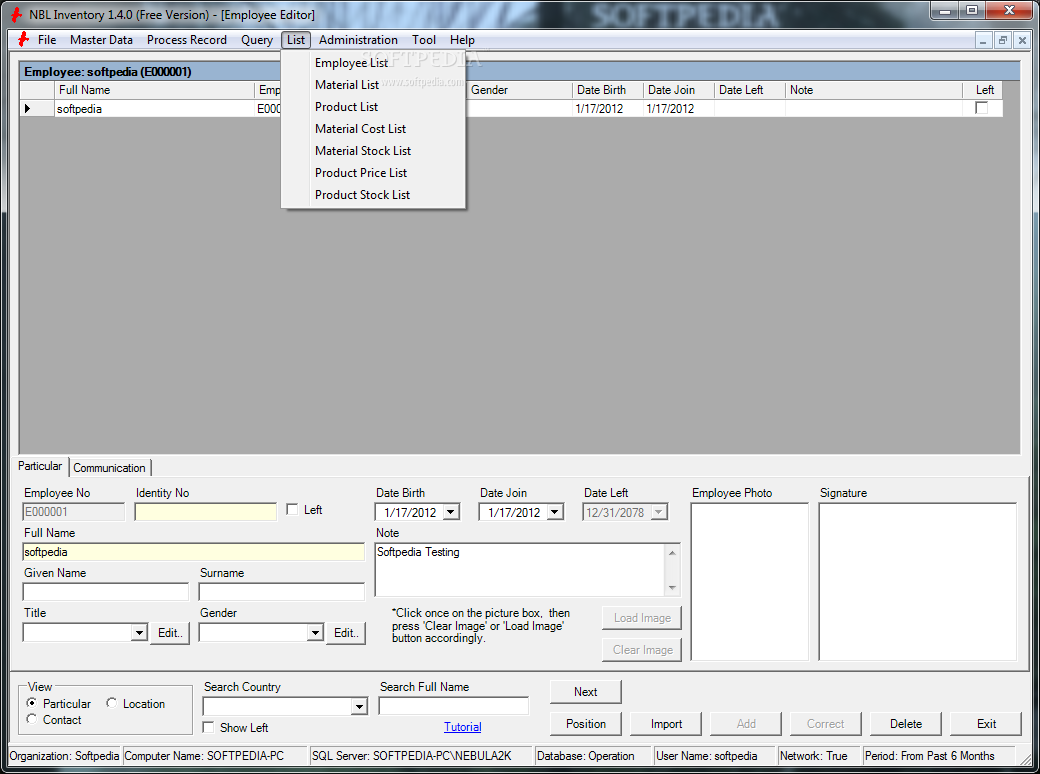Viewport: 1040px width, 774px height.
Task: Click the Date Birth column header
Action: point(608,90)
